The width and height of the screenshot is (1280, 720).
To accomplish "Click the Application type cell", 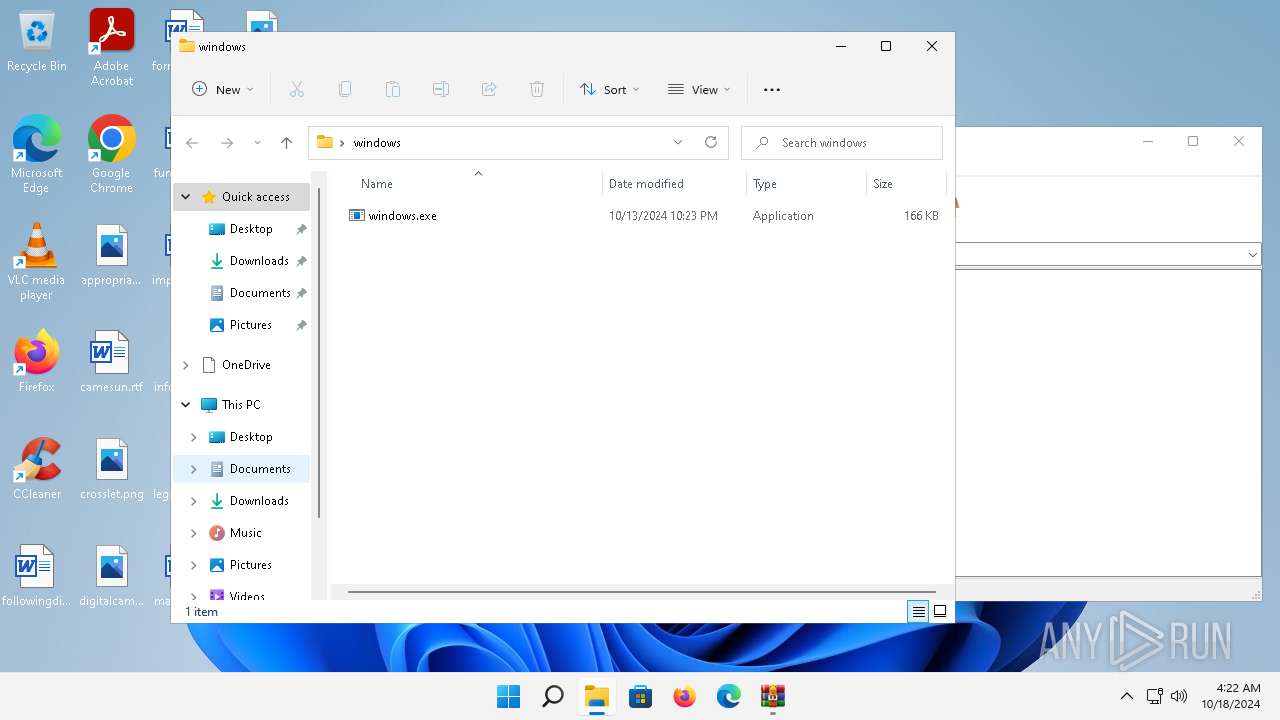I will pyautogui.click(x=783, y=216).
